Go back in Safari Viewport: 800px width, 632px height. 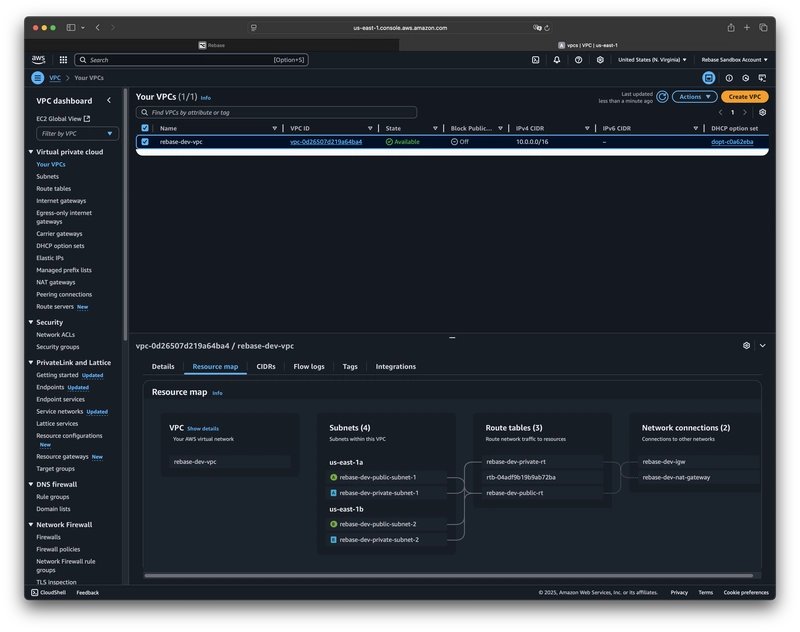97,28
